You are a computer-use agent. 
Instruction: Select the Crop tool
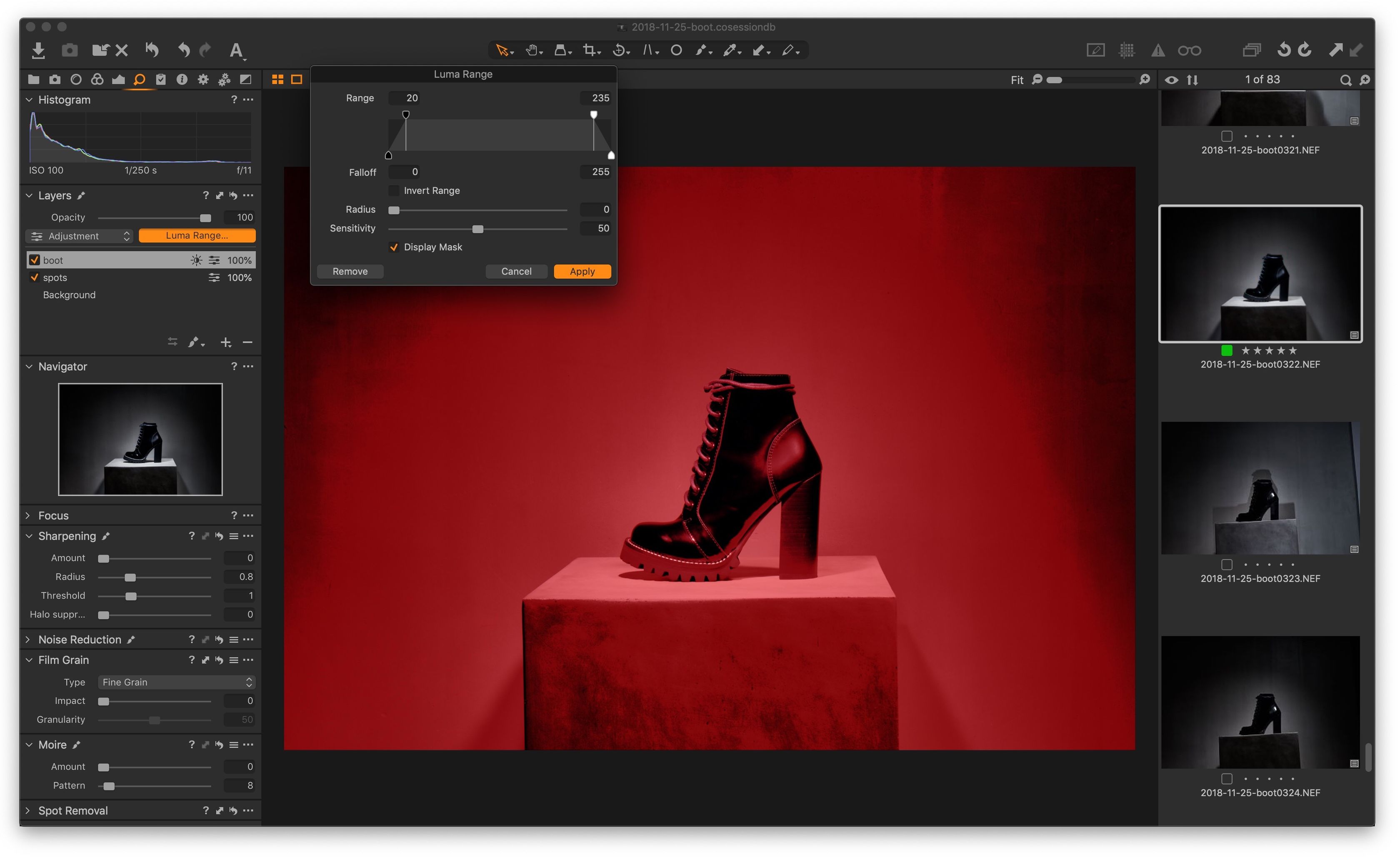click(x=590, y=50)
